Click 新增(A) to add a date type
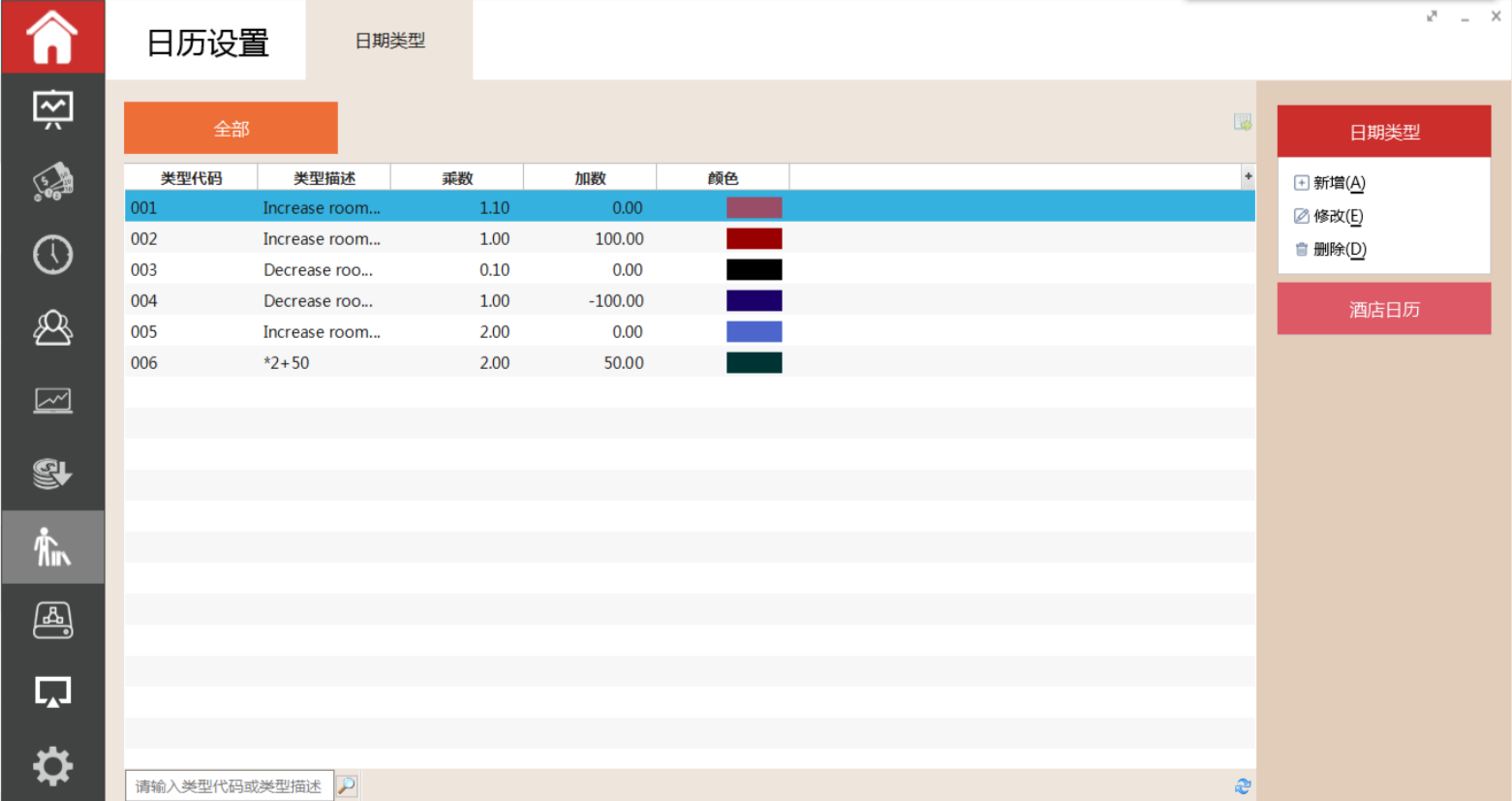The width and height of the screenshot is (1512, 801). [1338, 183]
